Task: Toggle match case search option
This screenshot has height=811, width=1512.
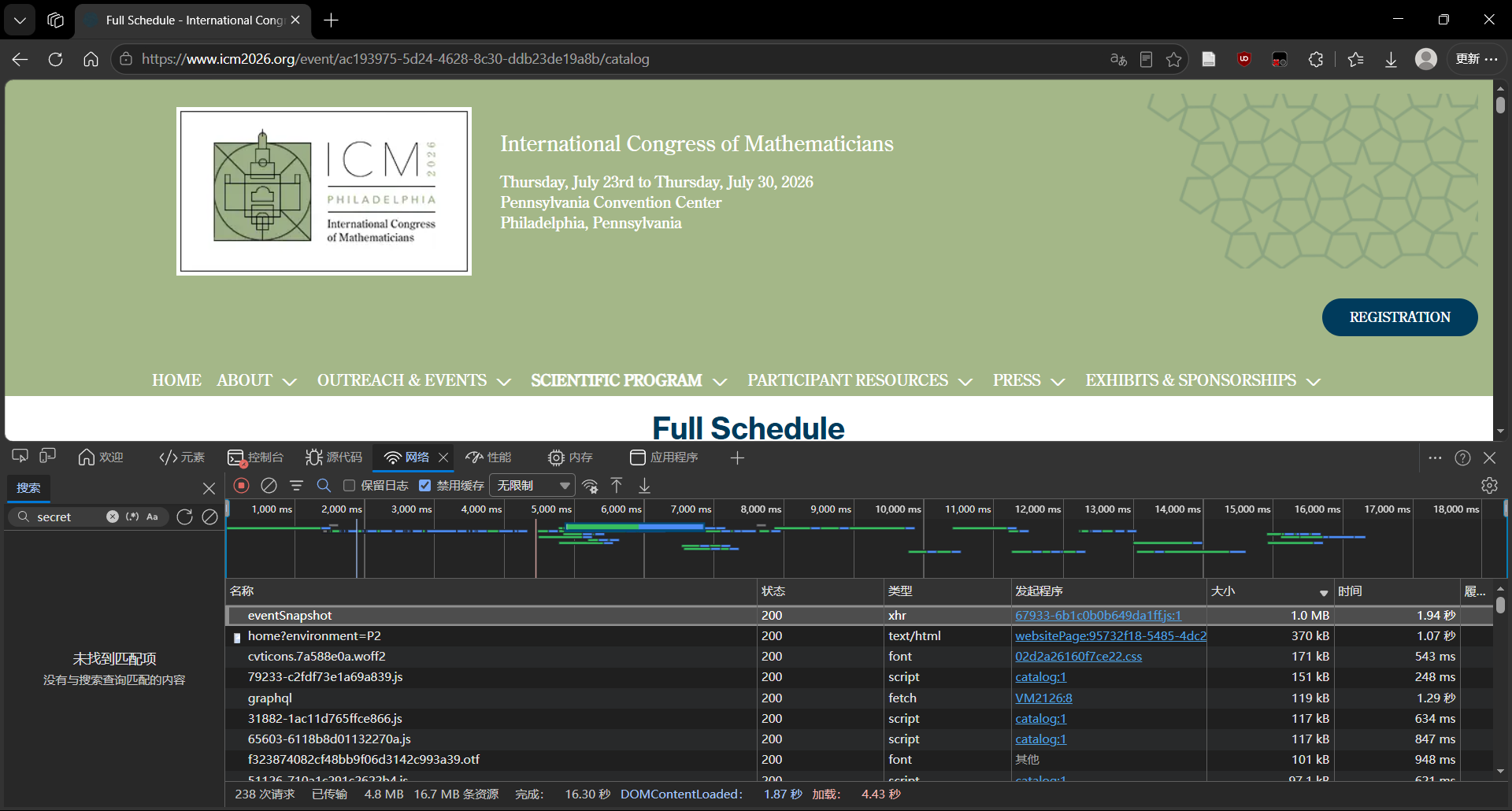Action: pos(153,517)
